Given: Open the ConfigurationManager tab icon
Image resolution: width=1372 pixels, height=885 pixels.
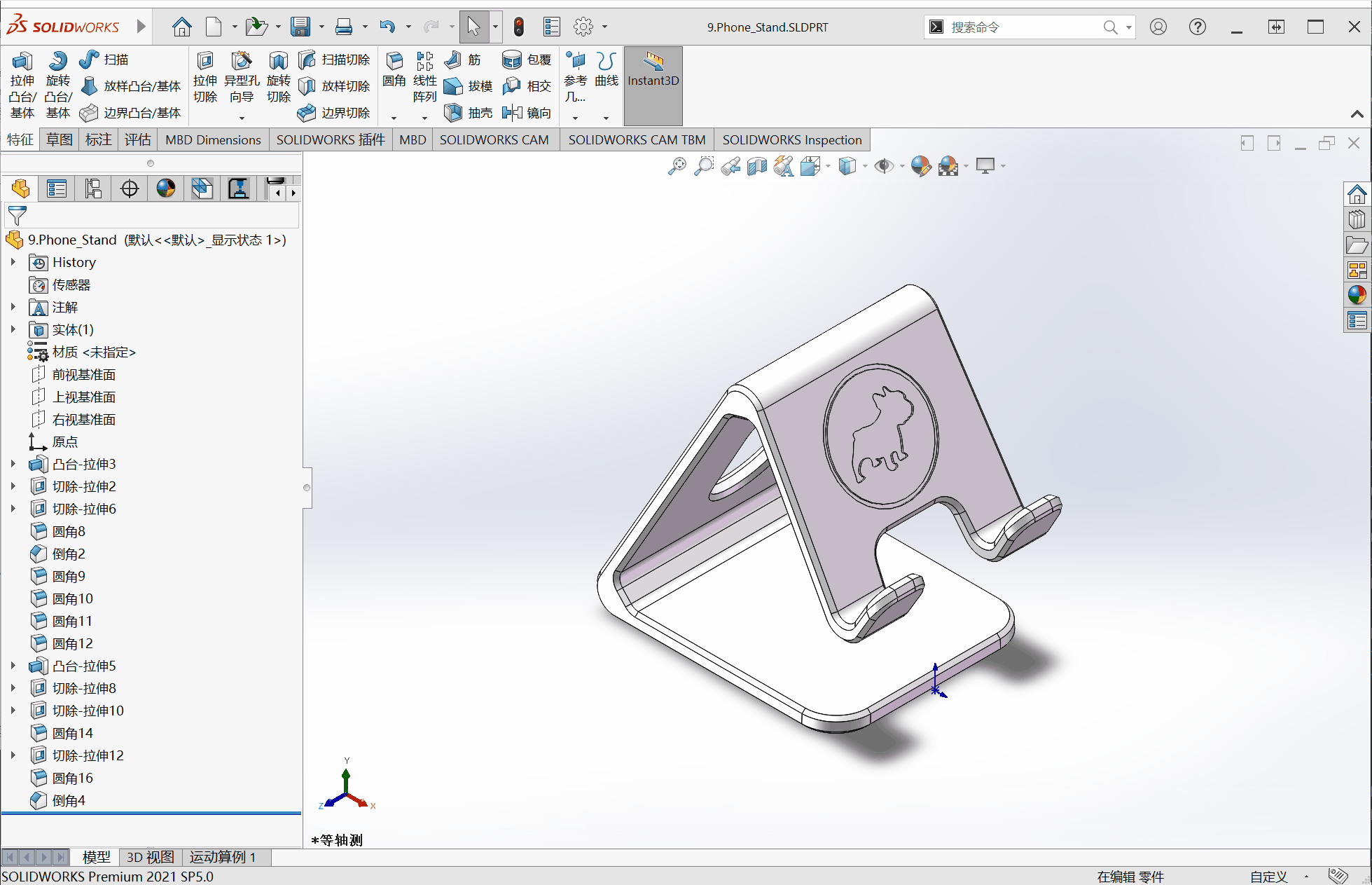Looking at the screenshot, I should pyautogui.click(x=93, y=188).
